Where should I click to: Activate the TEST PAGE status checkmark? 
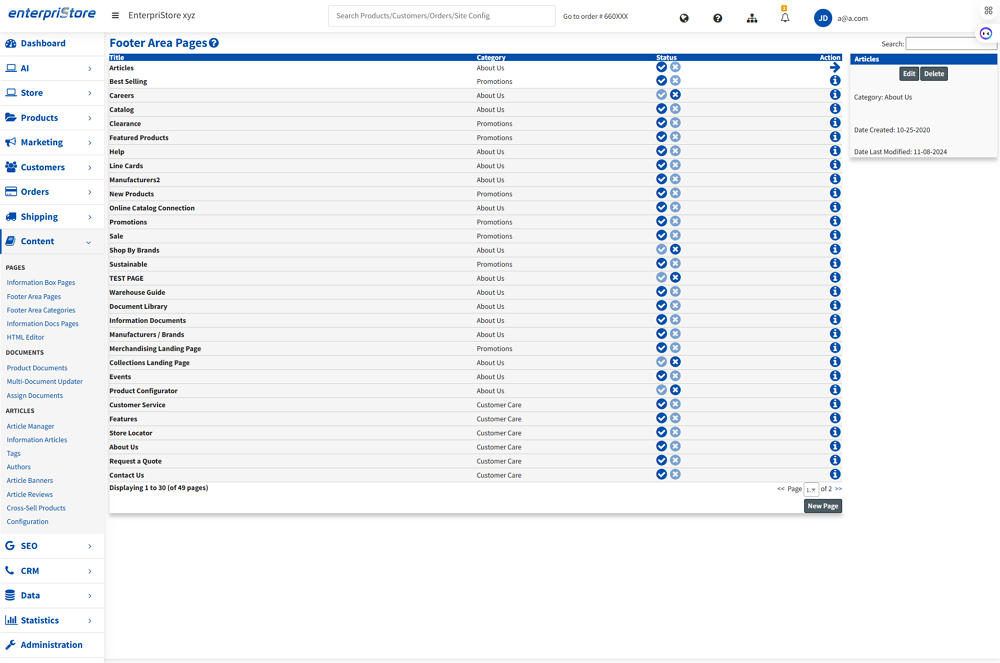pyautogui.click(x=661, y=278)
